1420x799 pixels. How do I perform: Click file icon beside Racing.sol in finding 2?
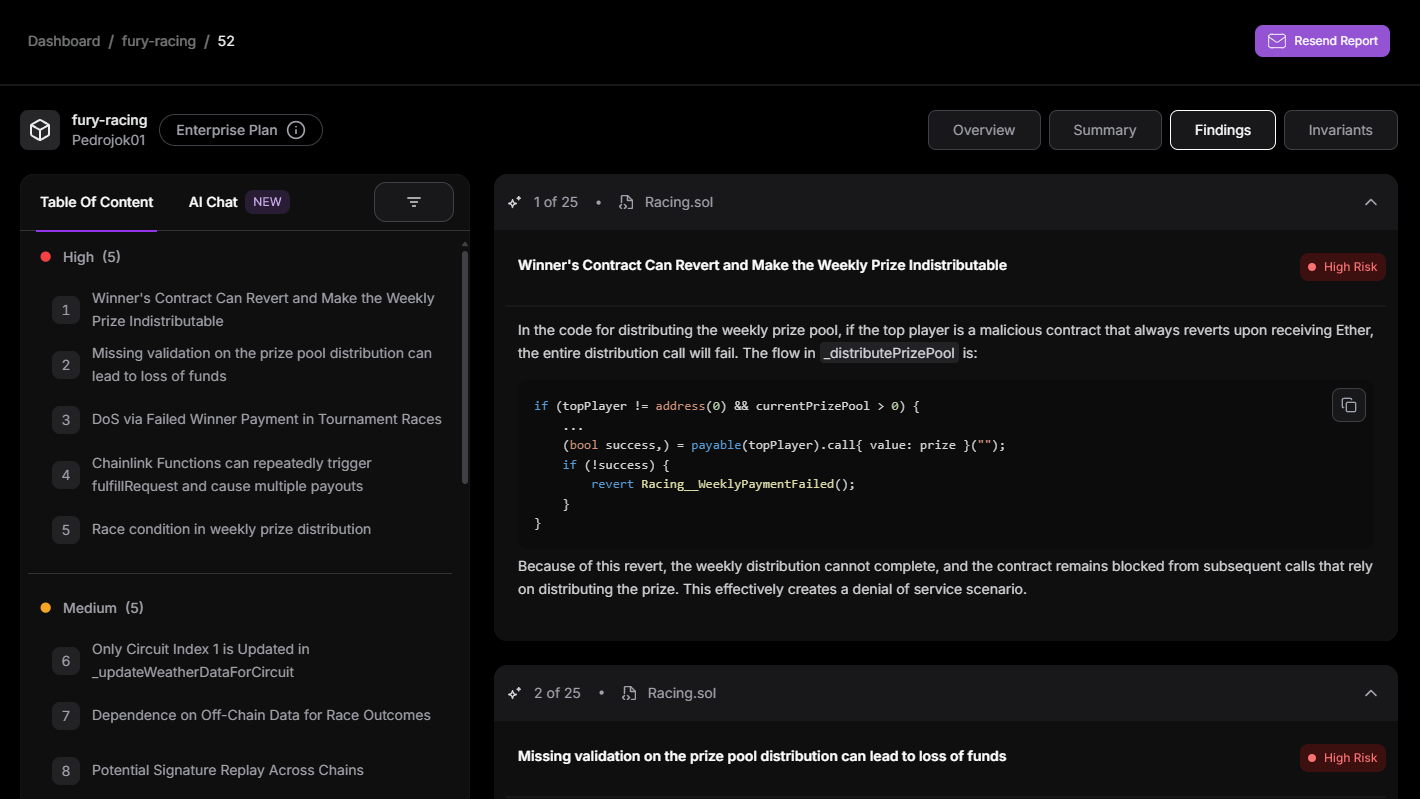click(x=629, y=693)
